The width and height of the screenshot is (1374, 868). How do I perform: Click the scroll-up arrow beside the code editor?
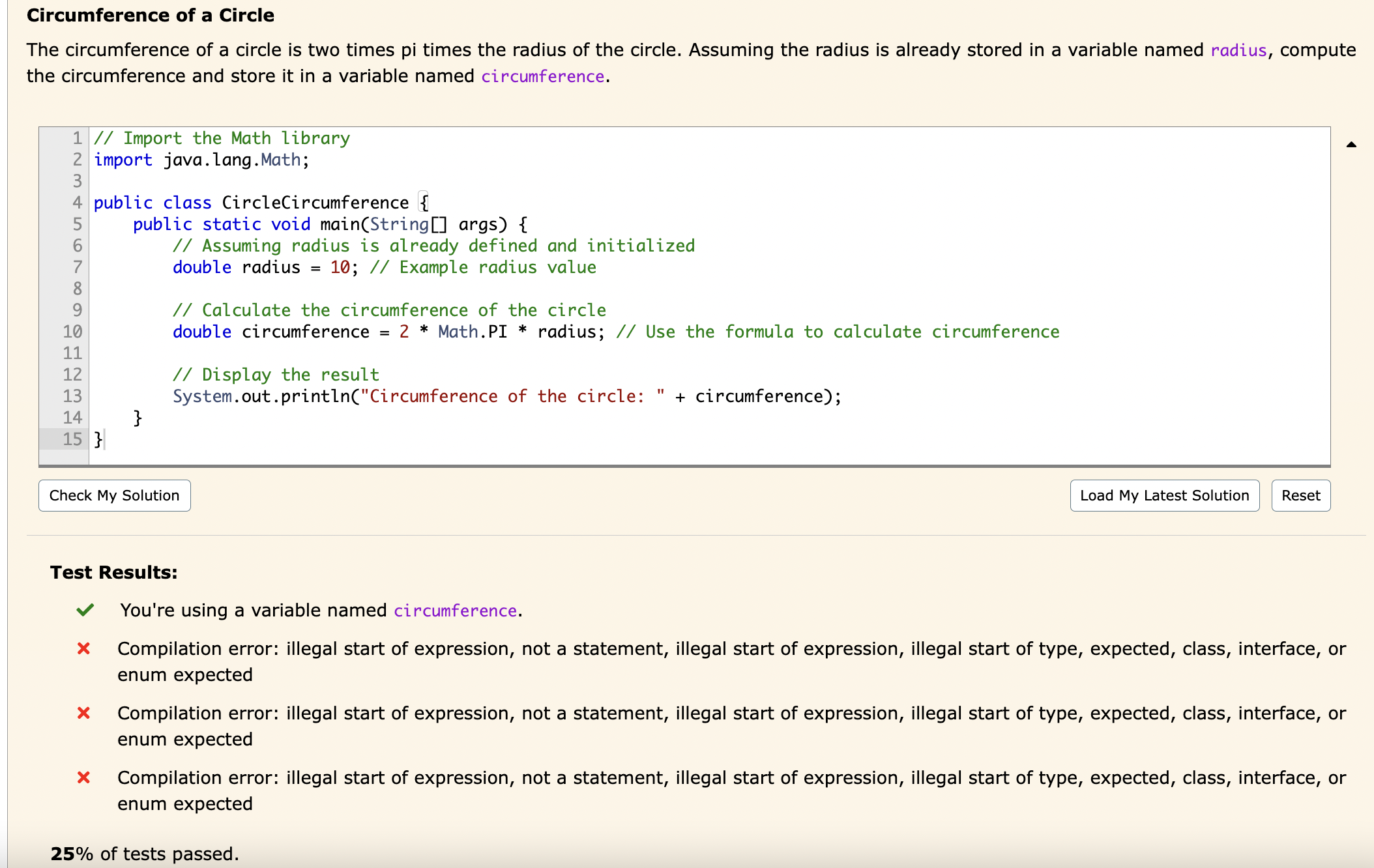(x=1352, y=145)
